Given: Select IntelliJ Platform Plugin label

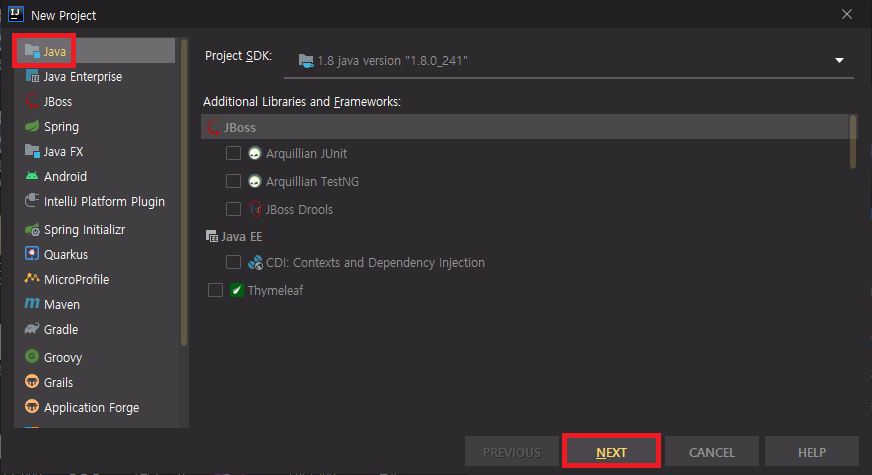Looking at the screenshot, I should [105, 201].
